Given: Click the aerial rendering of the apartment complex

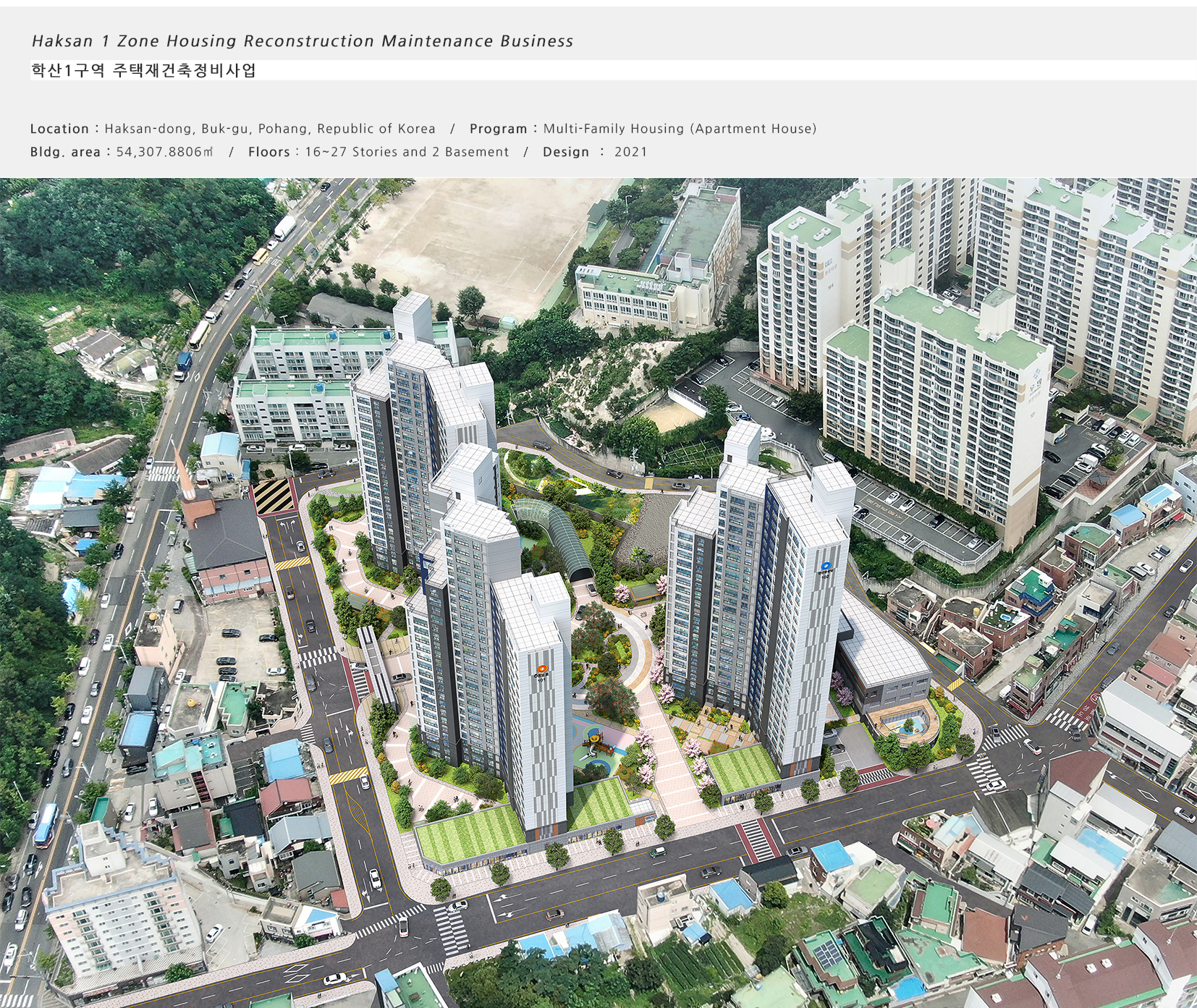Looking at the screenshot, I should tap(598, 593).
